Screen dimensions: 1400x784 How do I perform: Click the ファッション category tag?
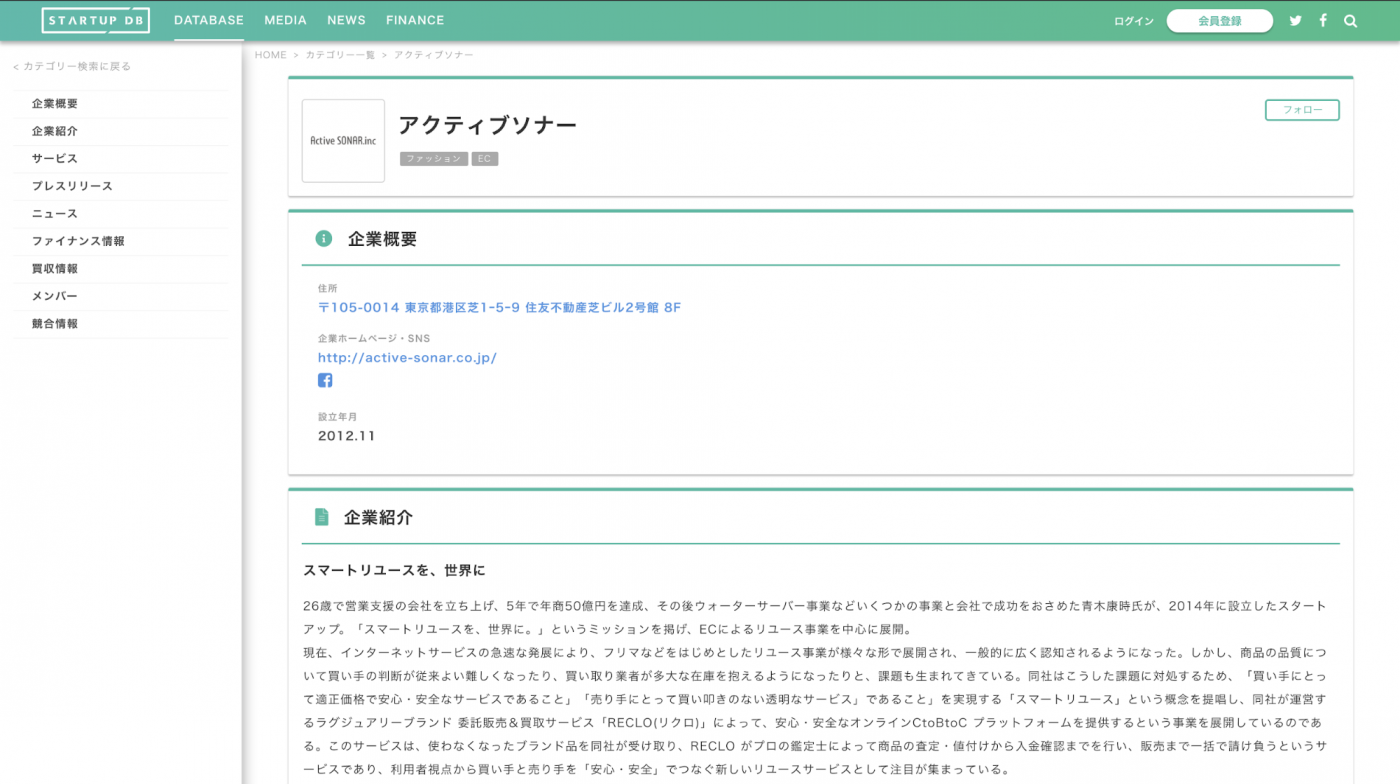[x=434, y=159]
